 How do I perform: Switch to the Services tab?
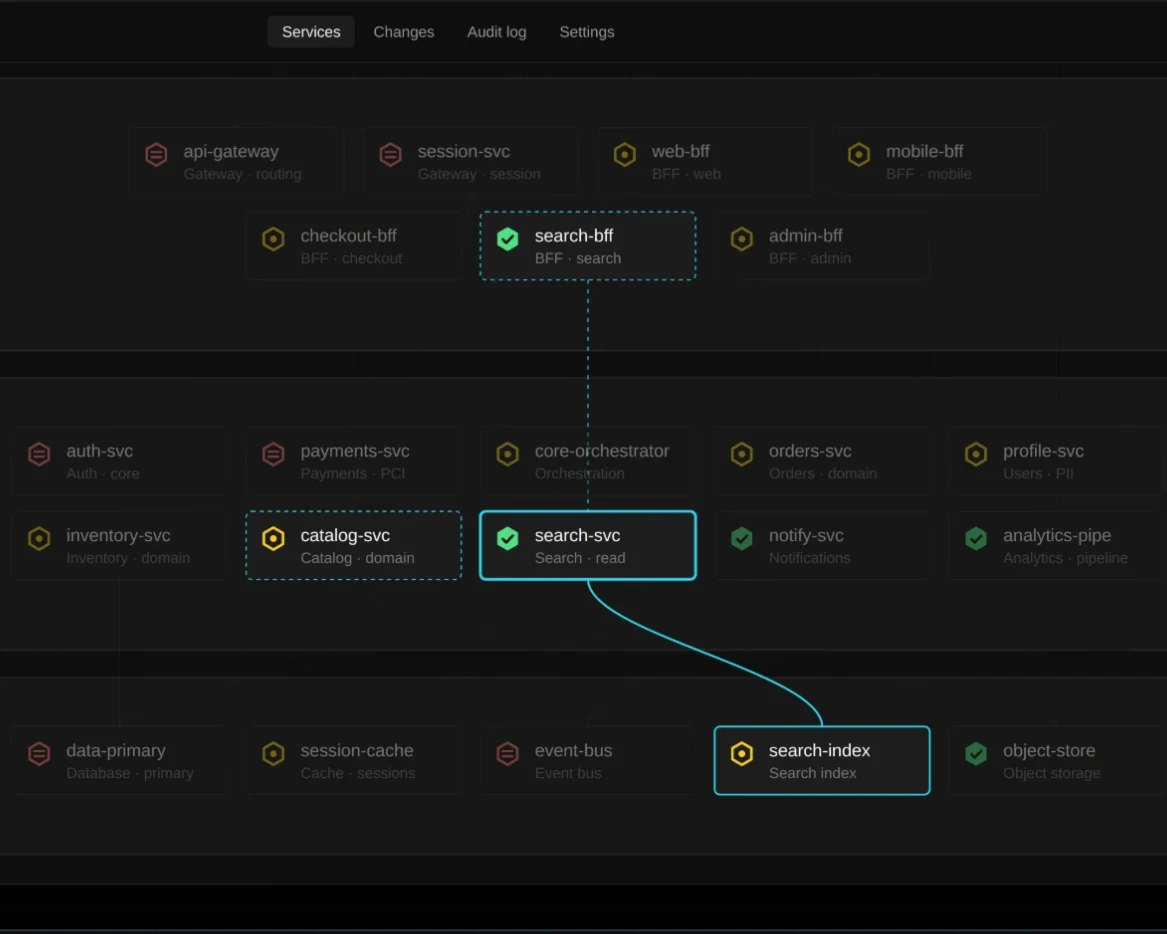click(311, 32)
